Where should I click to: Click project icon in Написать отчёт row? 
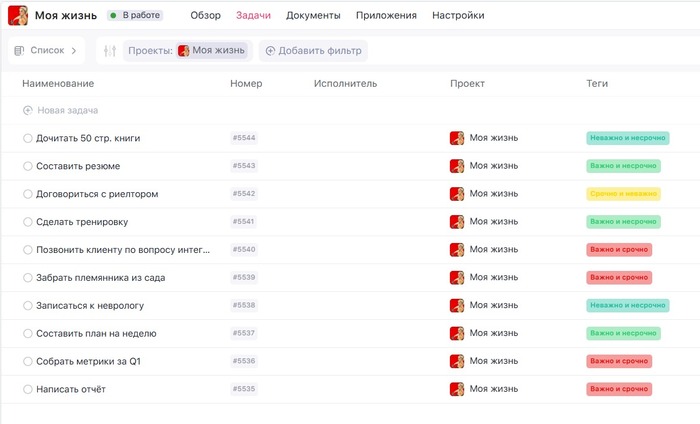(x=457, y=389)
